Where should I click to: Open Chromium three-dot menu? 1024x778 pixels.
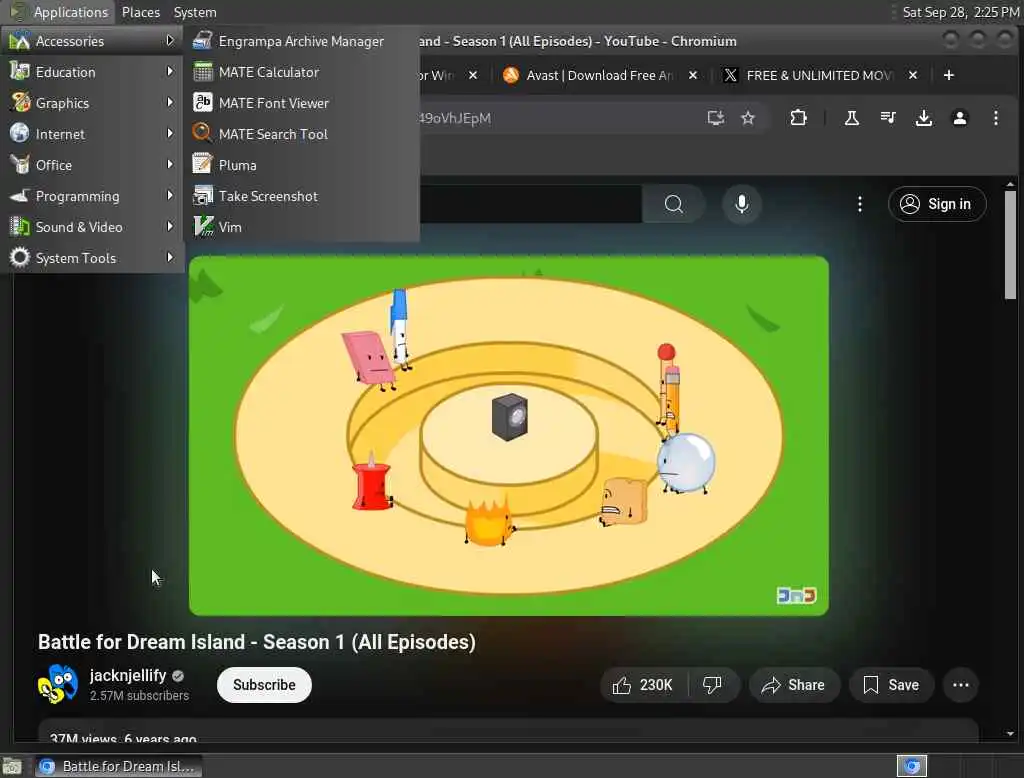coord(995,118)
